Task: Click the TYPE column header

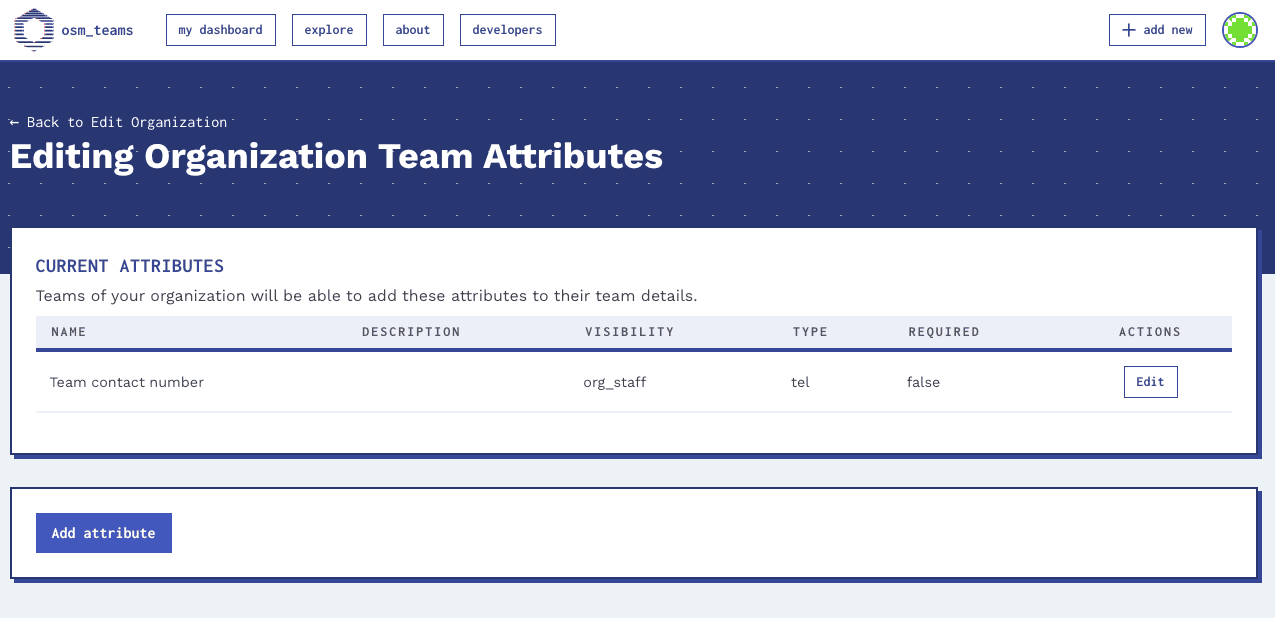Action: tap(810, 331)
